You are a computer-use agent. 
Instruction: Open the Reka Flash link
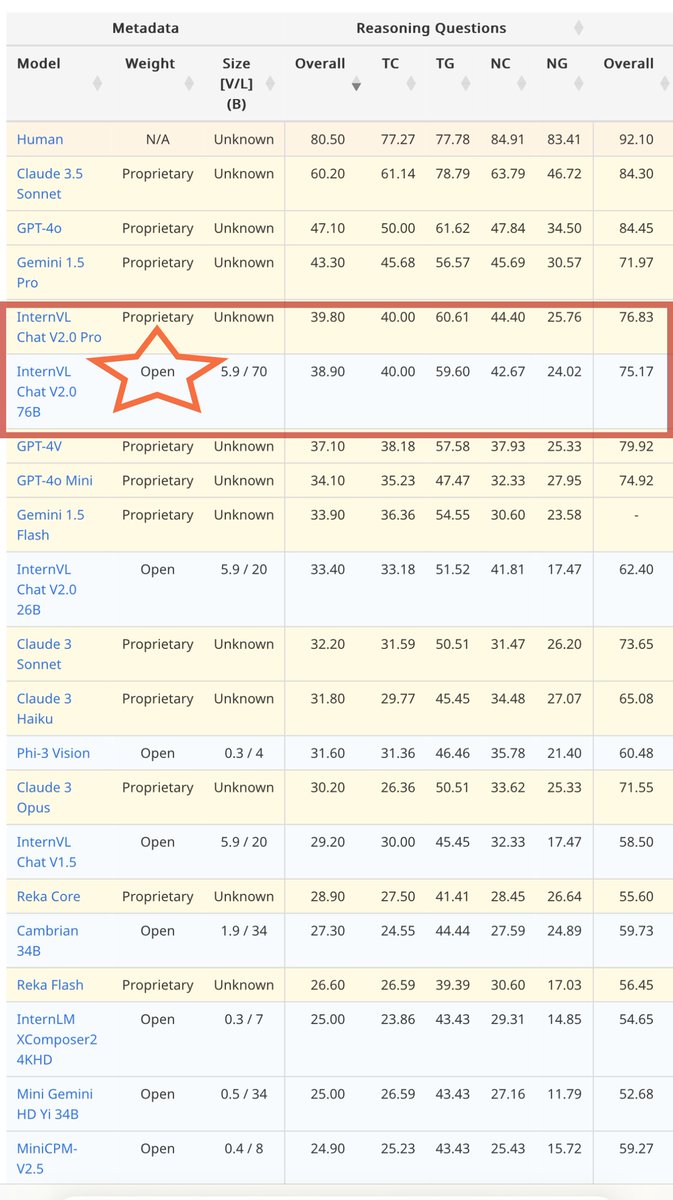[50, 985]
